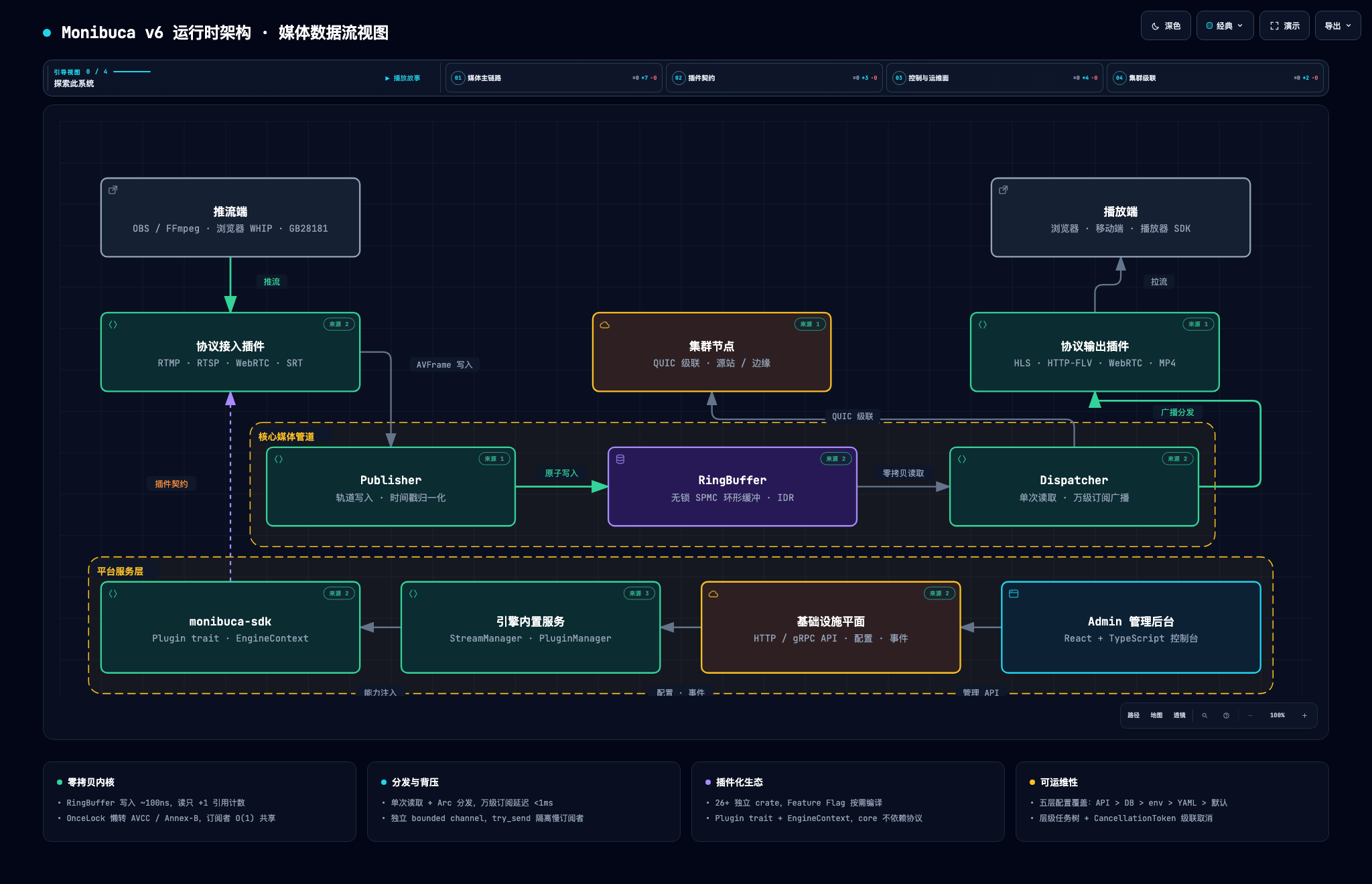Click code icon on monibuca-sdk node
The width and height of the screenshot is (1372, 884).
pyautogui.click(x=113, y=594)
